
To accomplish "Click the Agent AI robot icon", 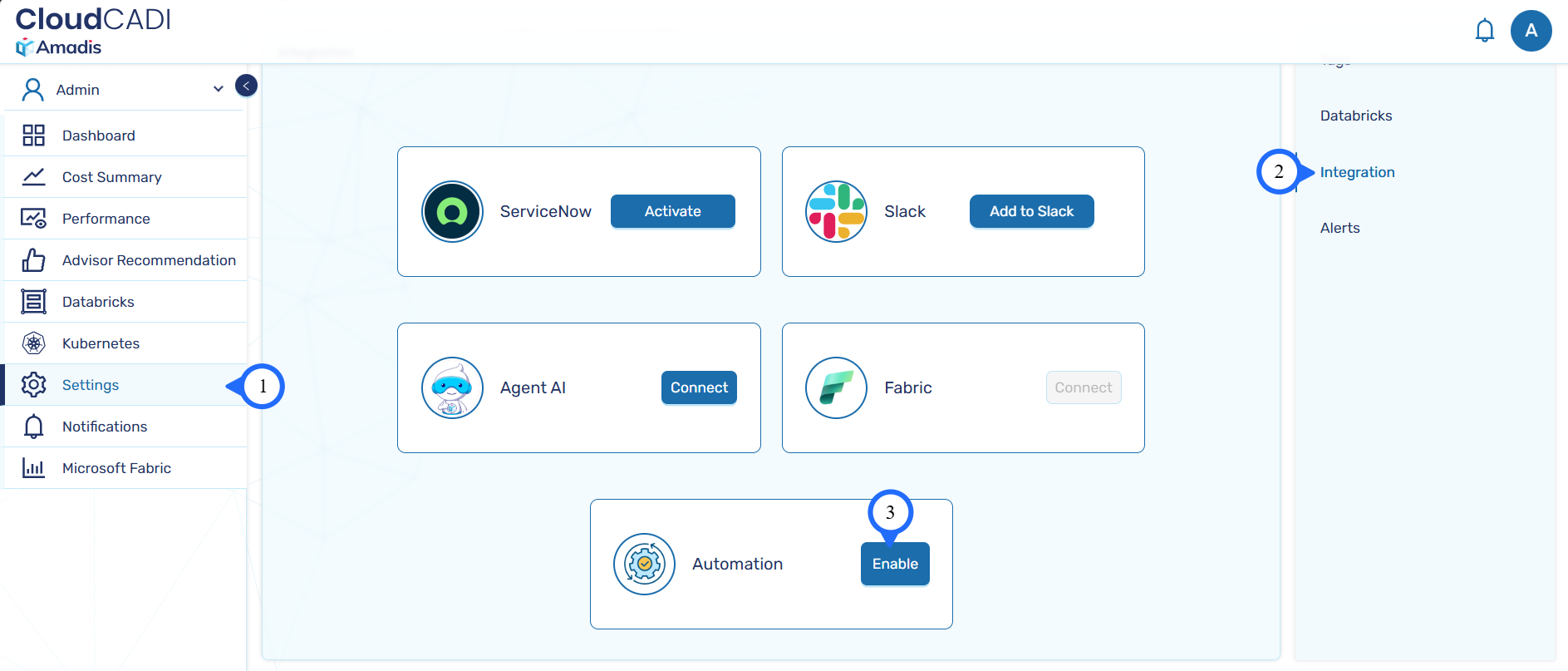I will (452, 387).
